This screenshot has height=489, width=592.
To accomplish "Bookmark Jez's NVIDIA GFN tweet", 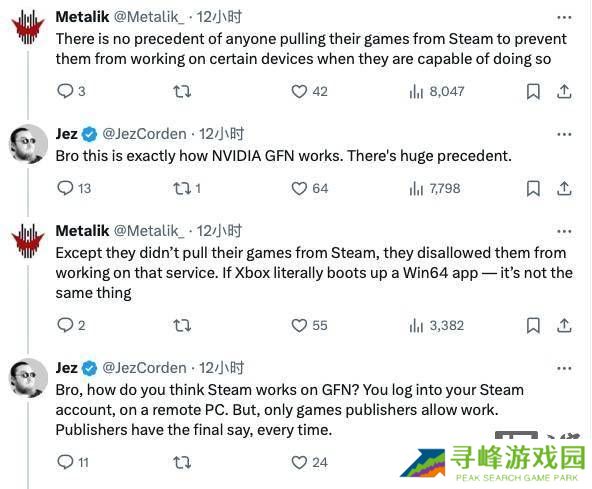I will pyautogui.click(x=533, y=188).
